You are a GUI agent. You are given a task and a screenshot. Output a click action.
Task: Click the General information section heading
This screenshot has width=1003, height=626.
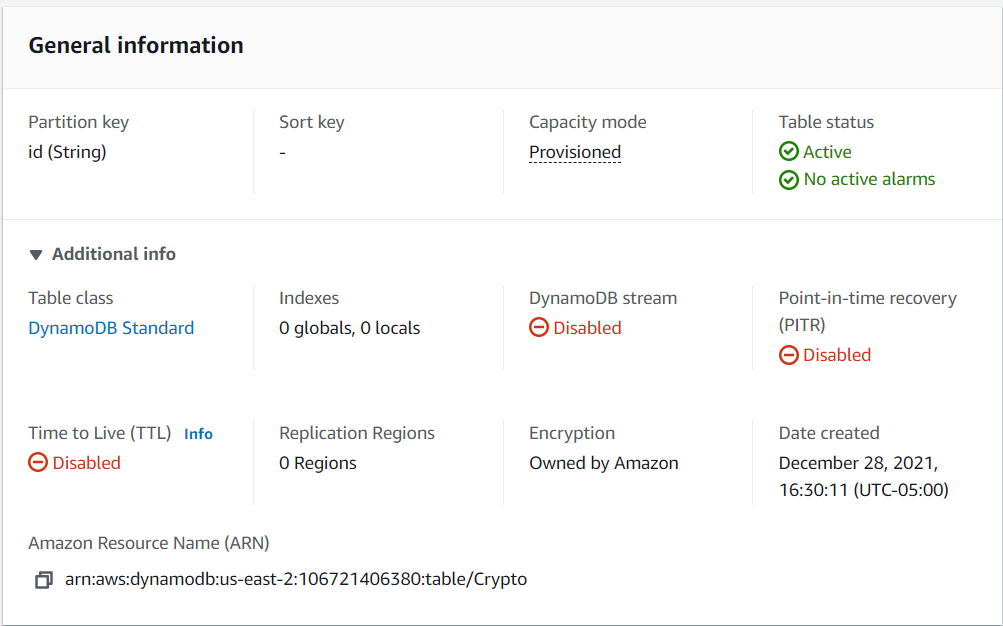pos(136,45)
